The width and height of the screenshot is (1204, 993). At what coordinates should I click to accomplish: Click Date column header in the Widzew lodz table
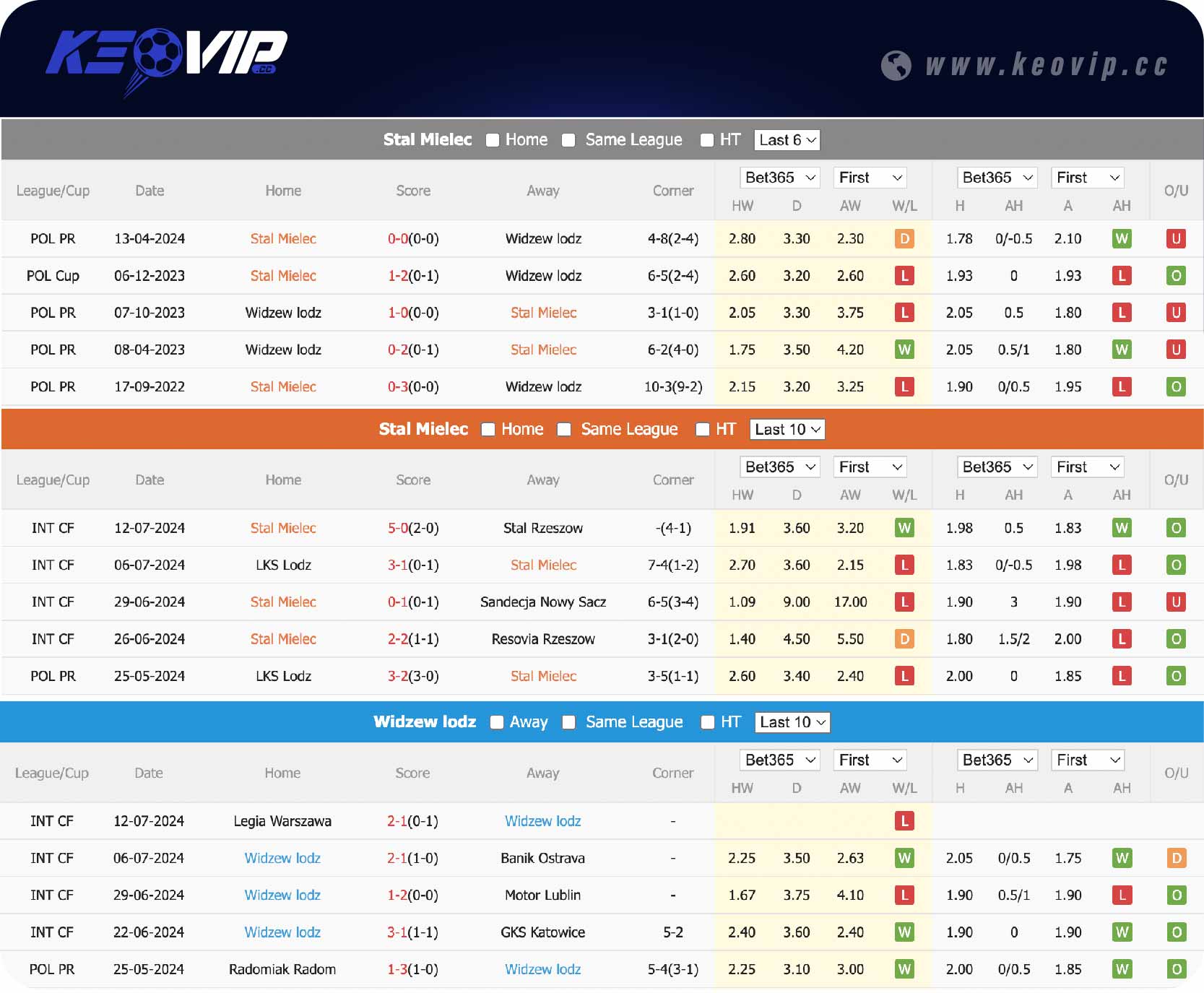click(x=148, y=773)
